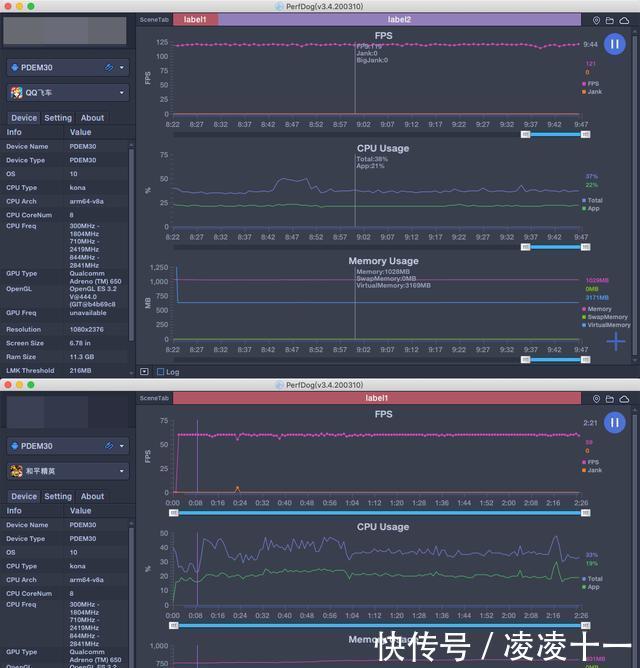
Task: Toggle Total CPU legend in top window
Action: coord(592,200)
